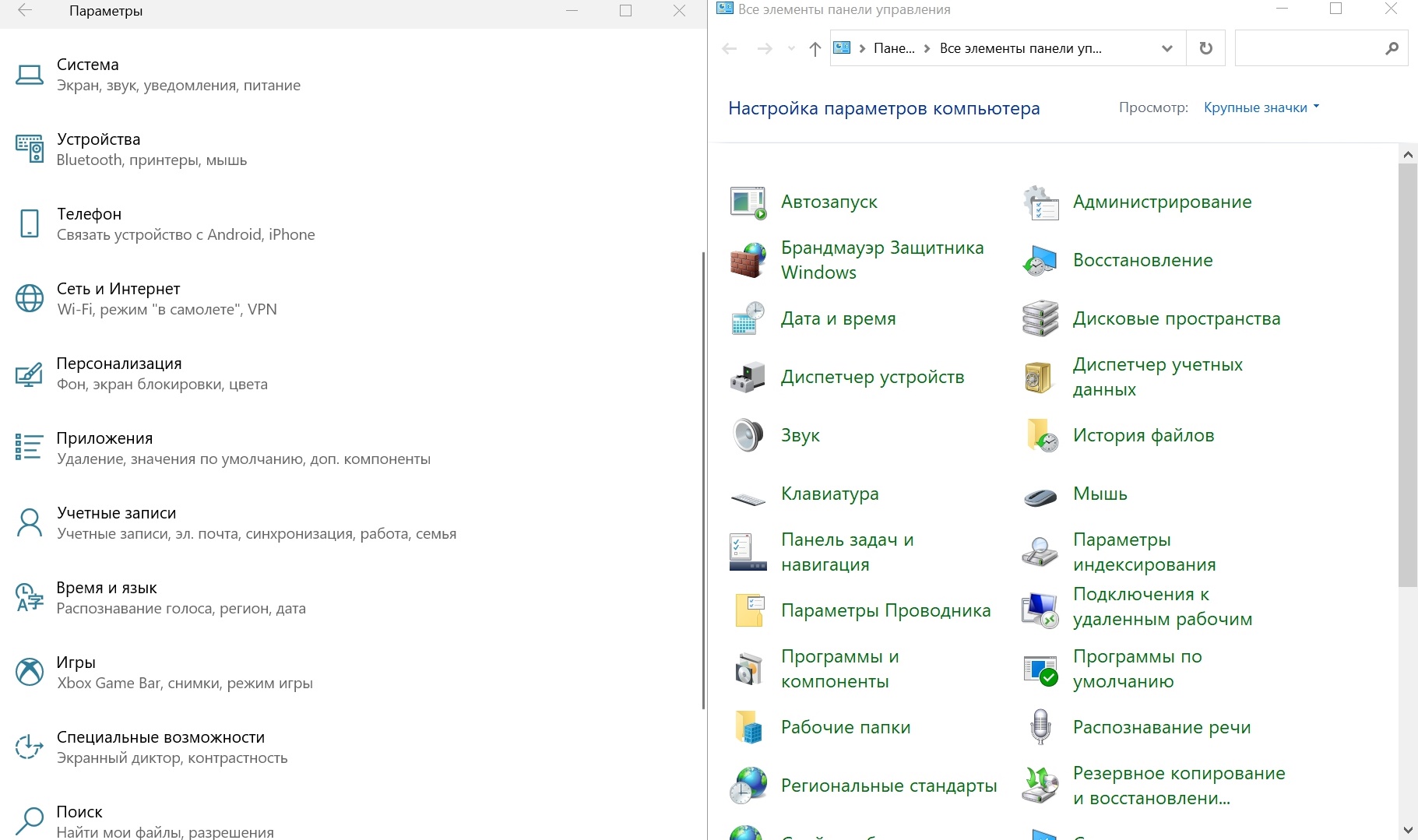Open the Звук speaker icon
The width and height of the screenshot is (1418, 840).
pyautogui.click(x=748, y=436)
